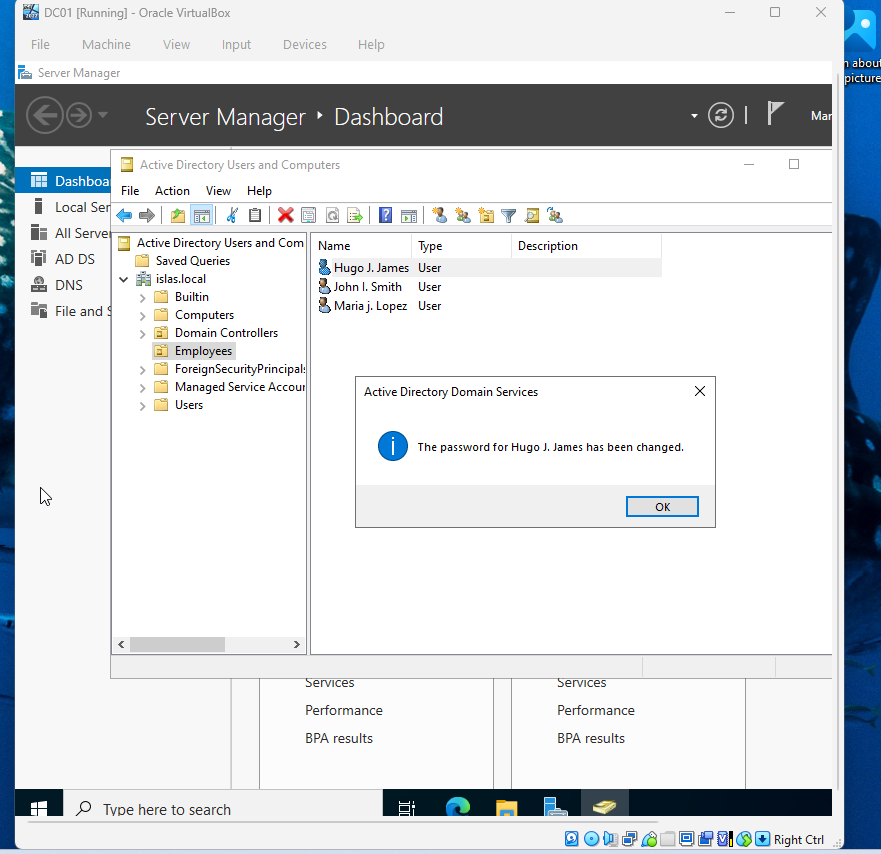This screenshot has height=854, width=881.
Task: Click tree pane scrollbar right arrow
Action: pos(297,644)
